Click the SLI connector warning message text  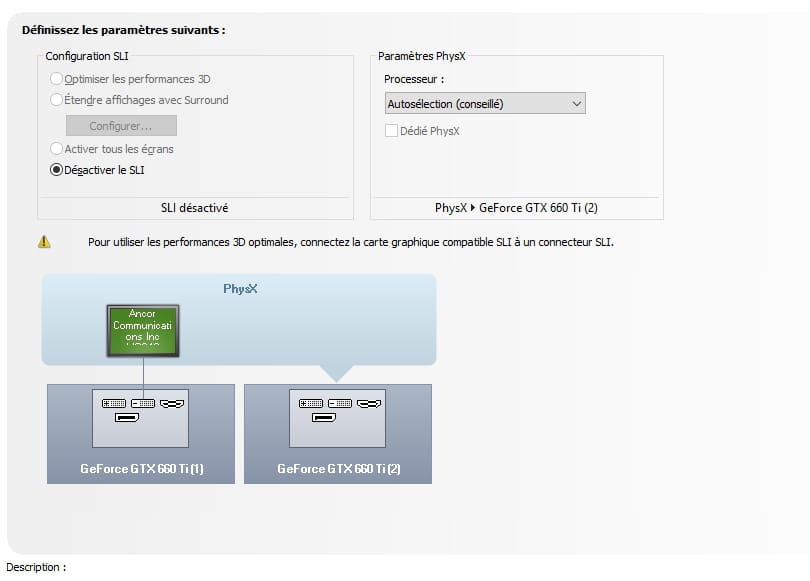pyautogui.click(x=351, y=242)
